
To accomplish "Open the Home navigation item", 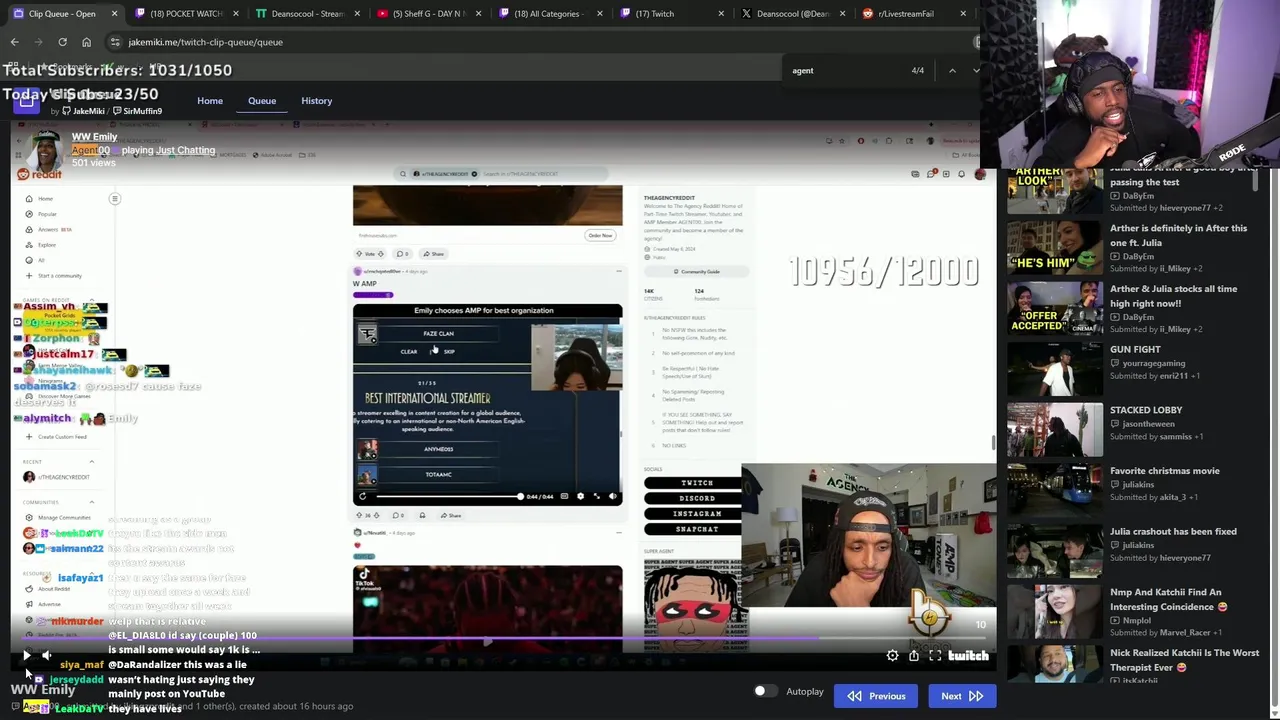I will tap(210, 101).
